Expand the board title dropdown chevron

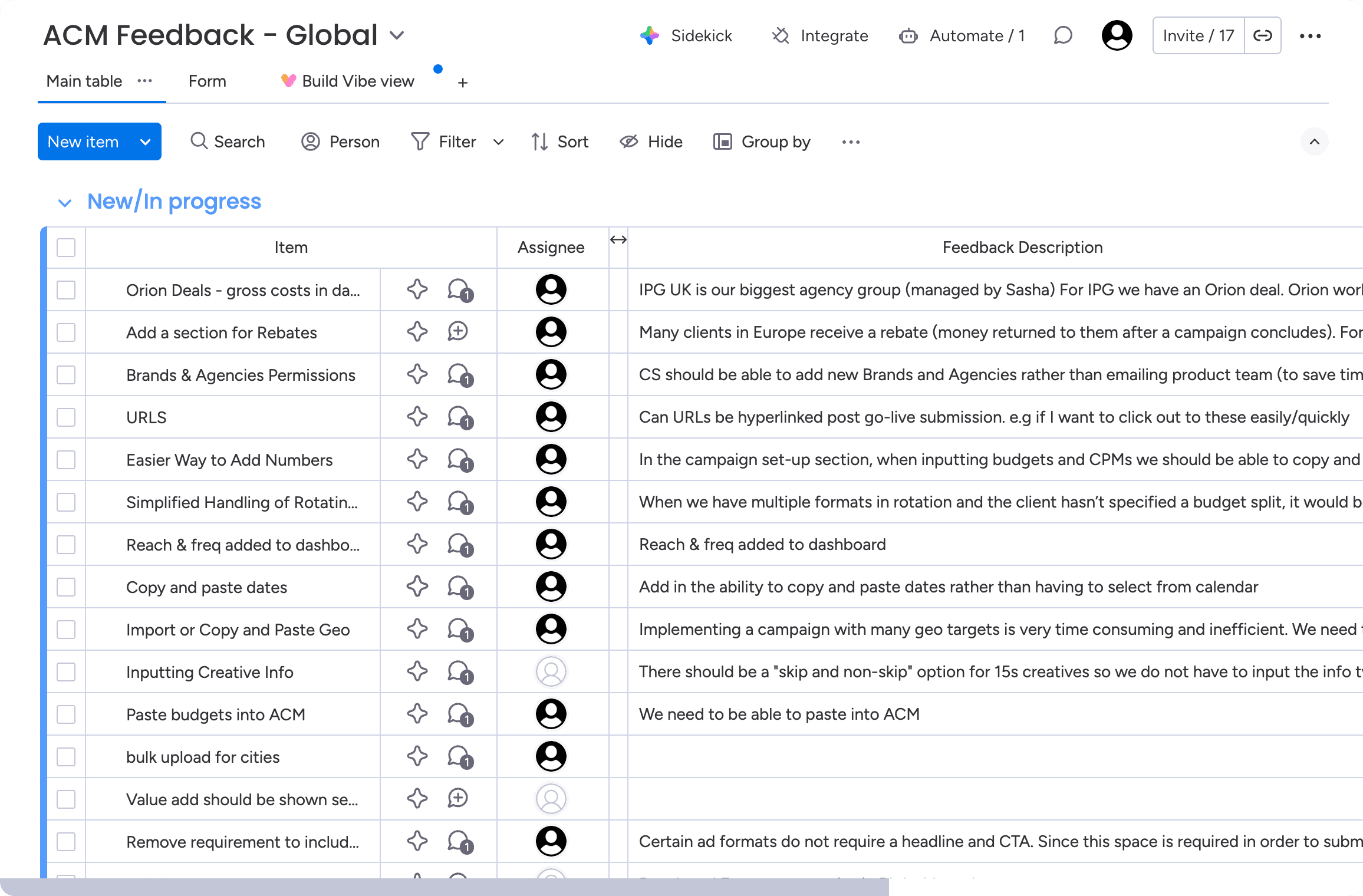pyautogui.click(x=397, y=36)
